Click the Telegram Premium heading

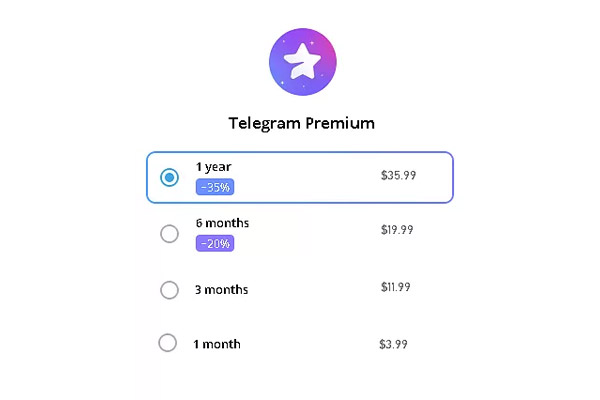tap(302, 123)
